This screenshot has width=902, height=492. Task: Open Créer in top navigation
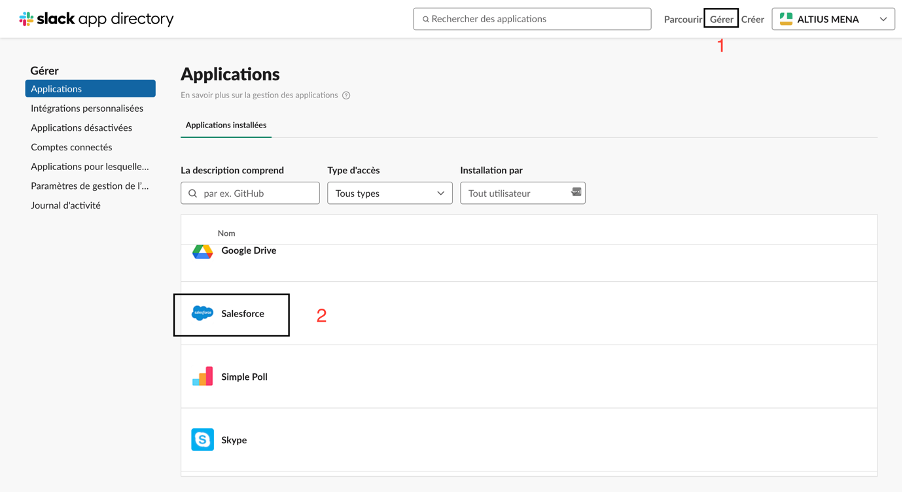pyautogui.click(x=752, y=20)
